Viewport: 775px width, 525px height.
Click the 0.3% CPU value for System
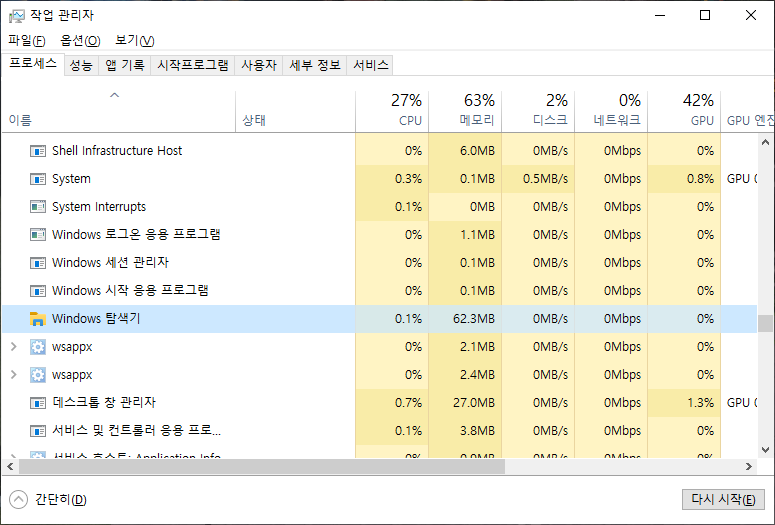[408, 179]
